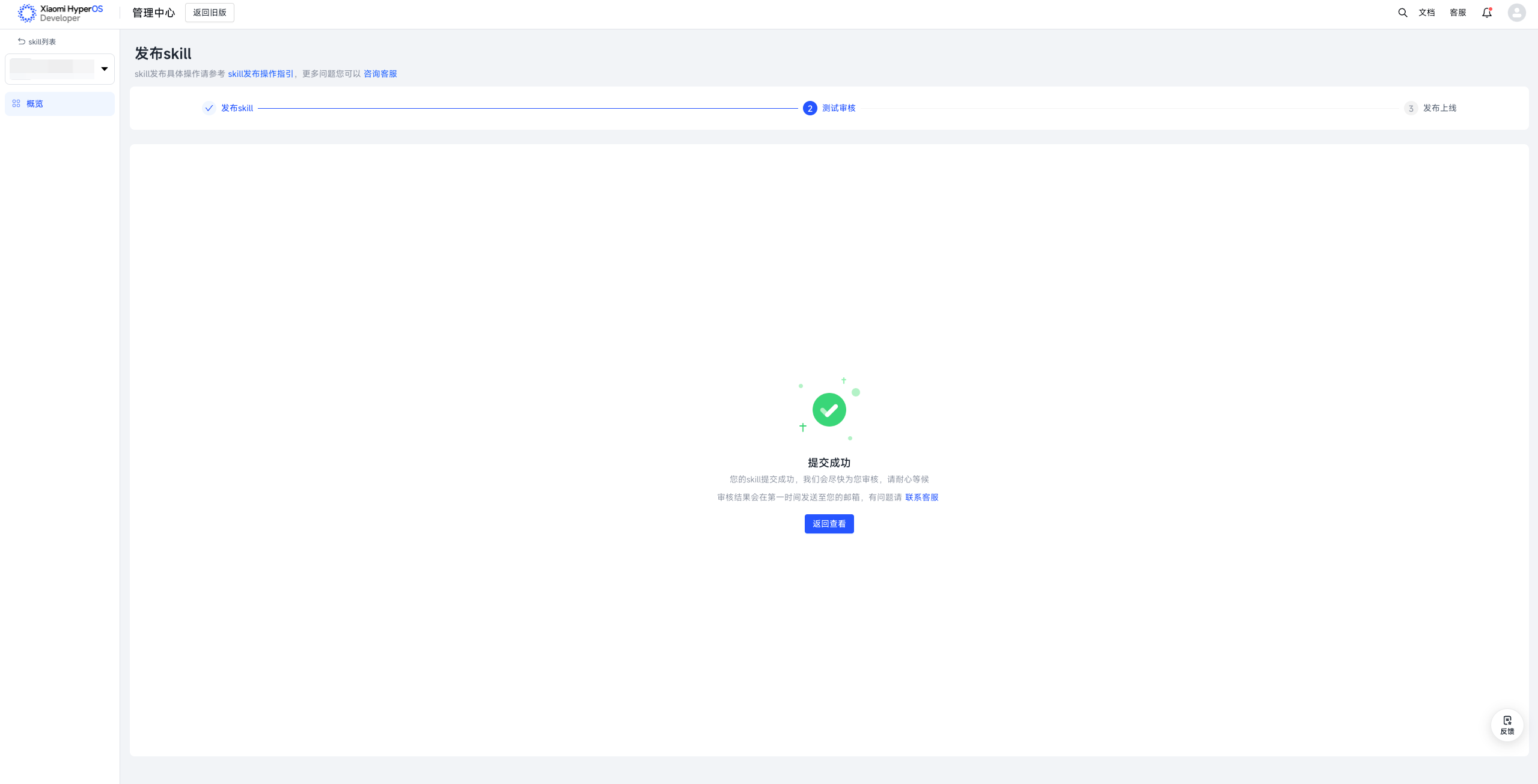Viewport: 1538px width, 784px height.
Task: Open the notification bell
Action: (x=1486, y=13)
